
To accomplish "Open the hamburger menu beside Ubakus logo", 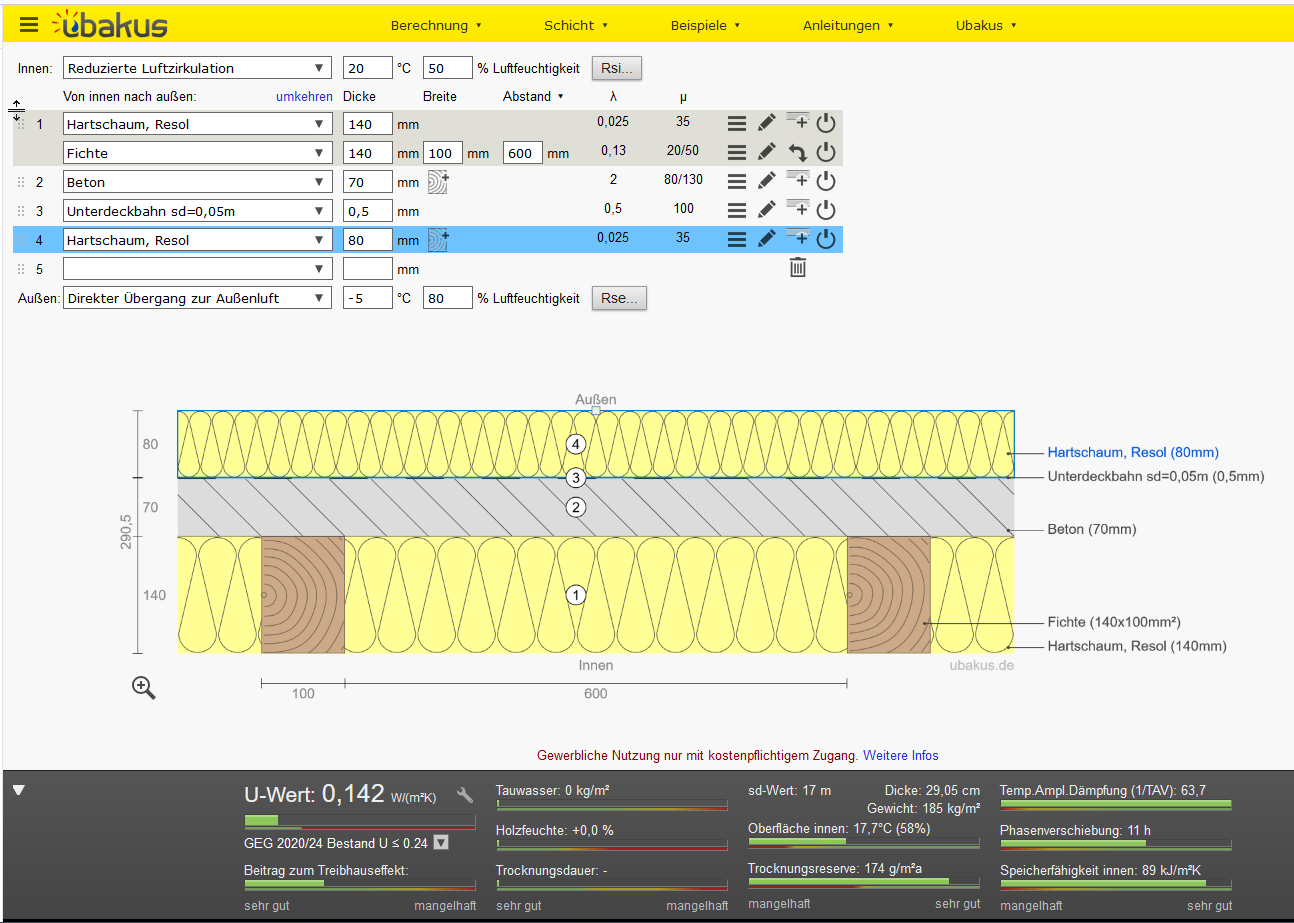I will click(29, 25).
